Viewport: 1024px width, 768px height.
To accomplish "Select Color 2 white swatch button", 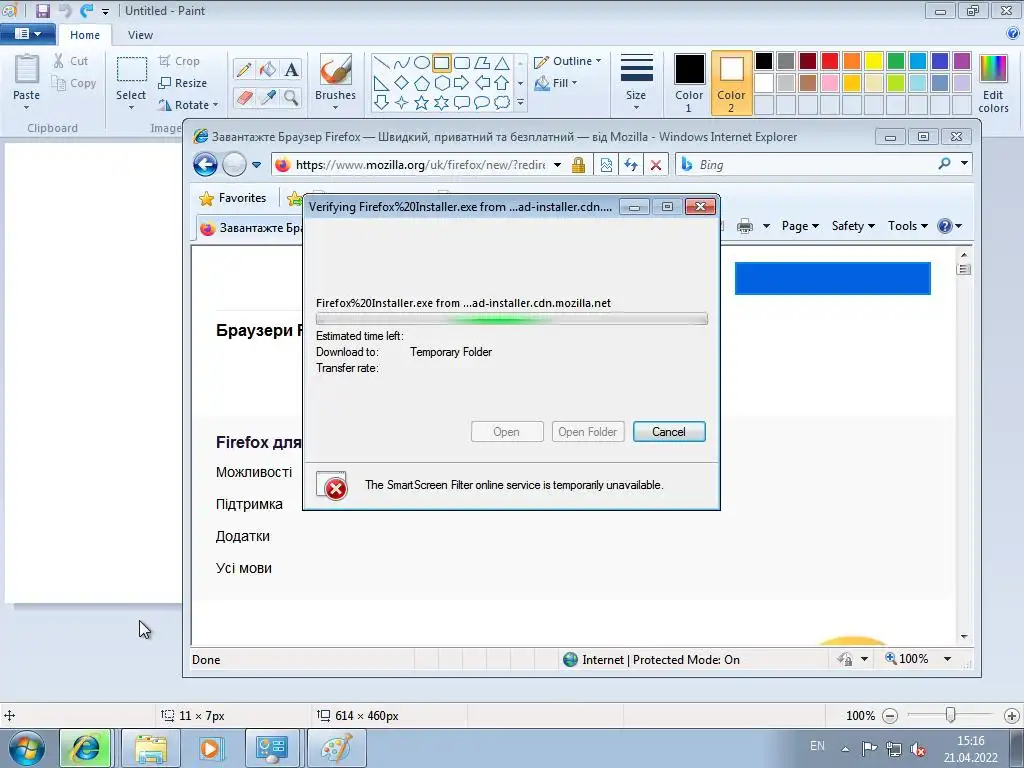I will pyautogui.click(x=731, y=83).
